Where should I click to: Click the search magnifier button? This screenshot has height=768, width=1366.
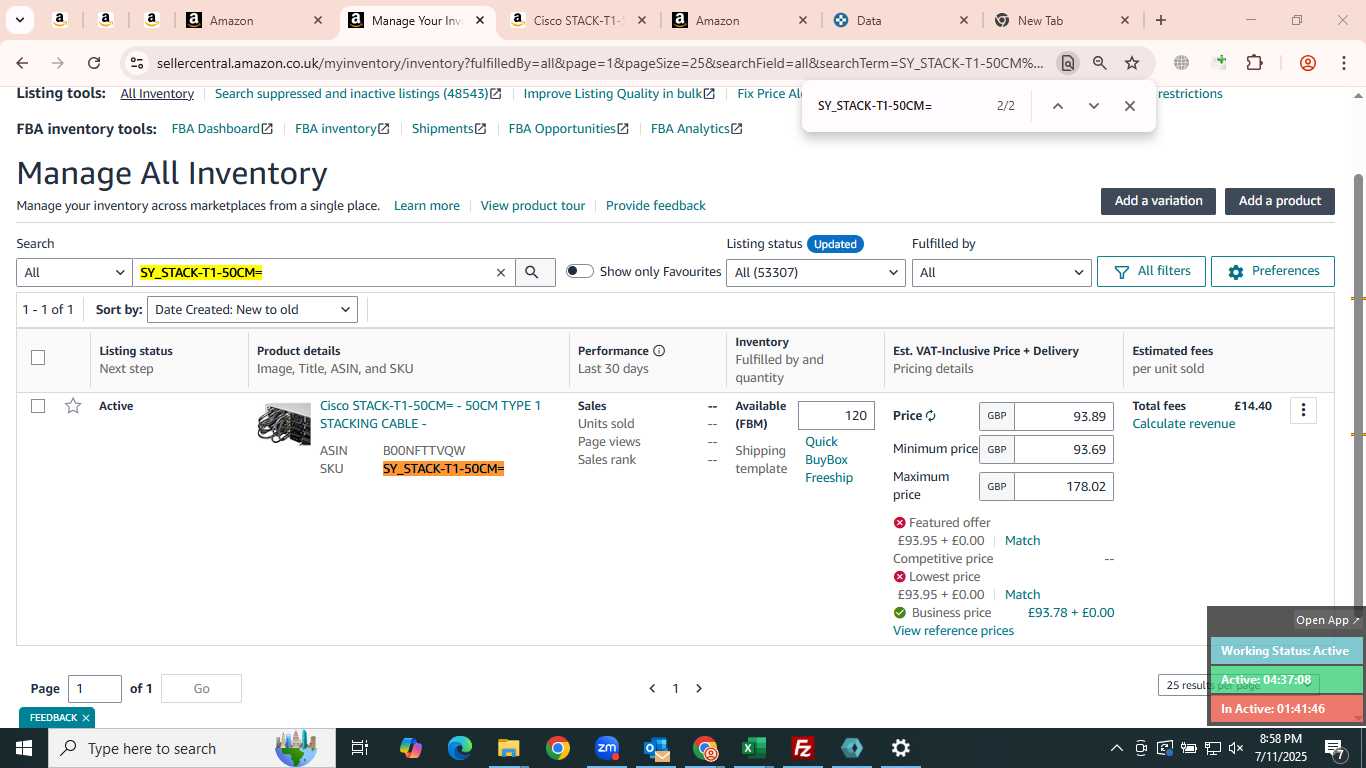point(534,272)
